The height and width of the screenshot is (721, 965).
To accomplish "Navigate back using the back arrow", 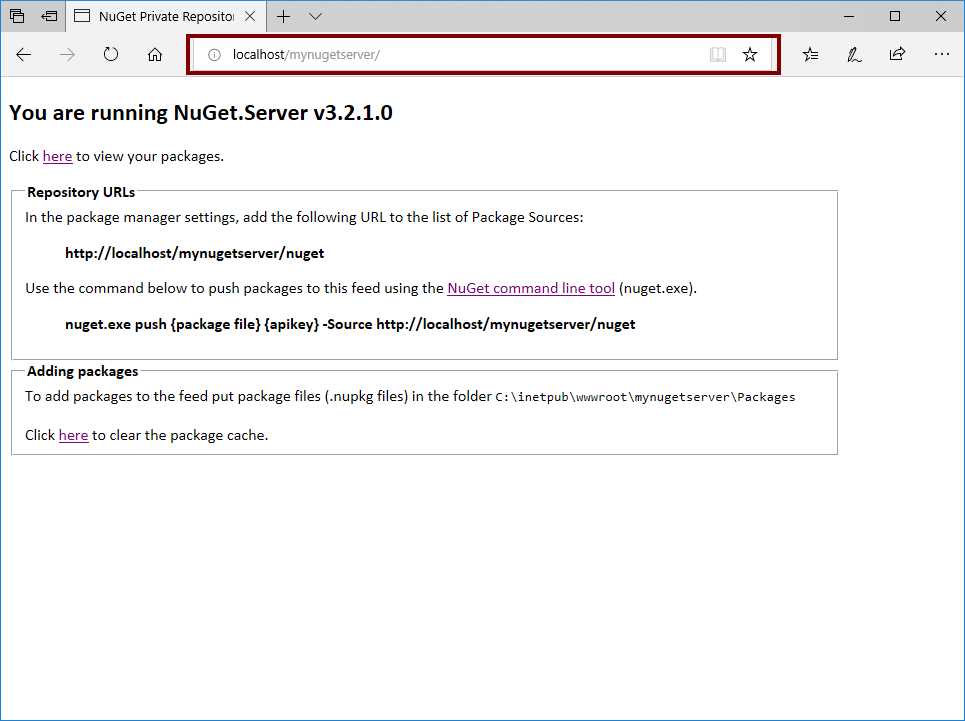I will [24, 55].
